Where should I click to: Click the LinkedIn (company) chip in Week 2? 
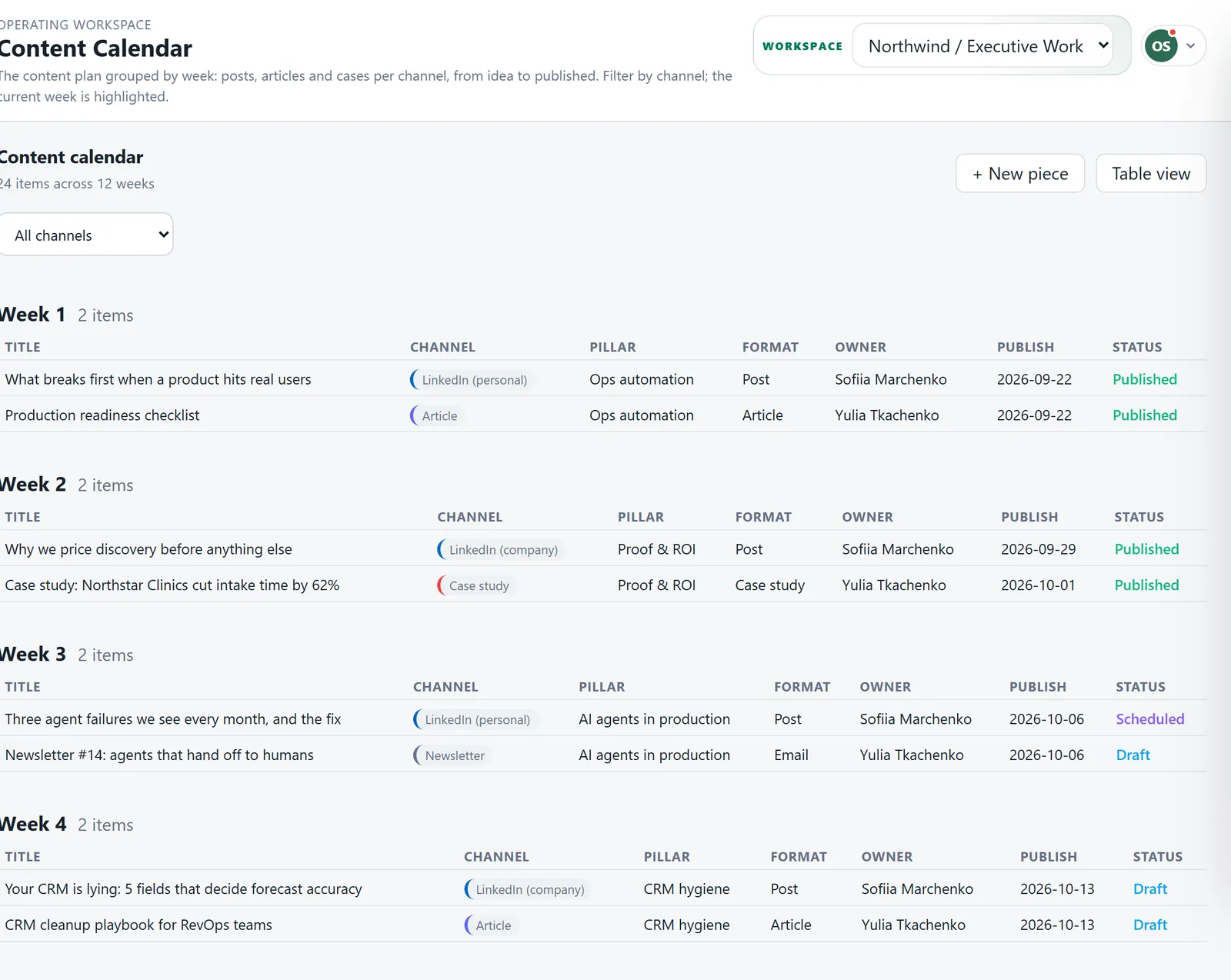pyautogui.click(x=501, y=550)
